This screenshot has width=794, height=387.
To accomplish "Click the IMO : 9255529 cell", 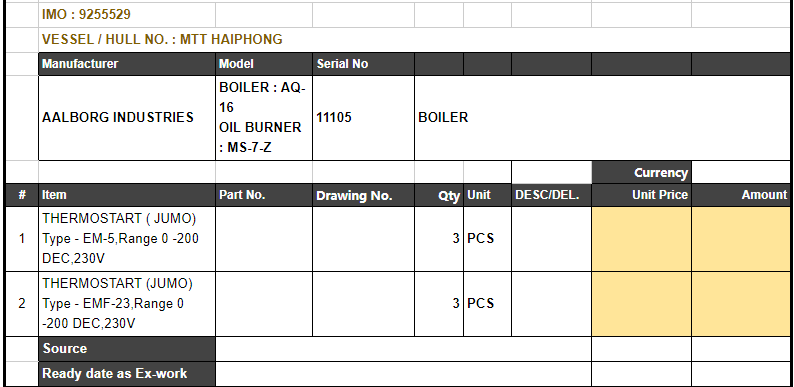I will 127,15.
